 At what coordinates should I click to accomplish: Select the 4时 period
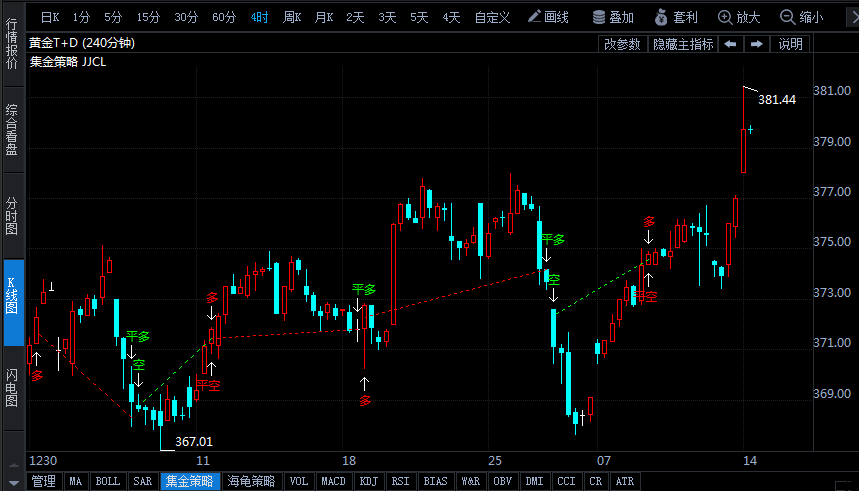(259, 18)
